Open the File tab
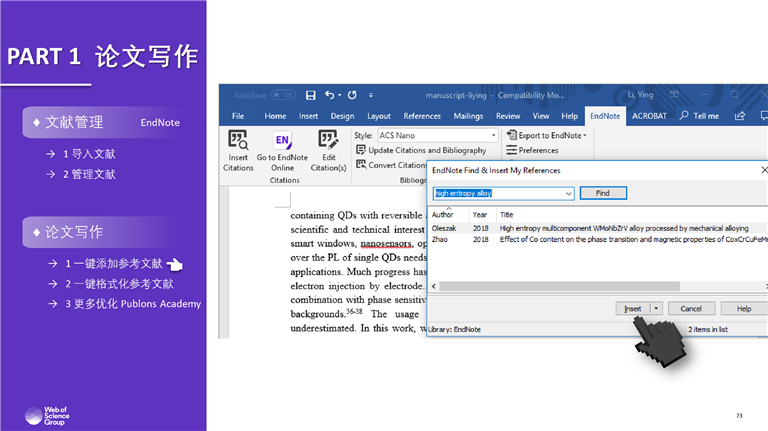Image resolution: width=768 pixels, height=431 pixels. pyautogui.click(x=238, y=116)
